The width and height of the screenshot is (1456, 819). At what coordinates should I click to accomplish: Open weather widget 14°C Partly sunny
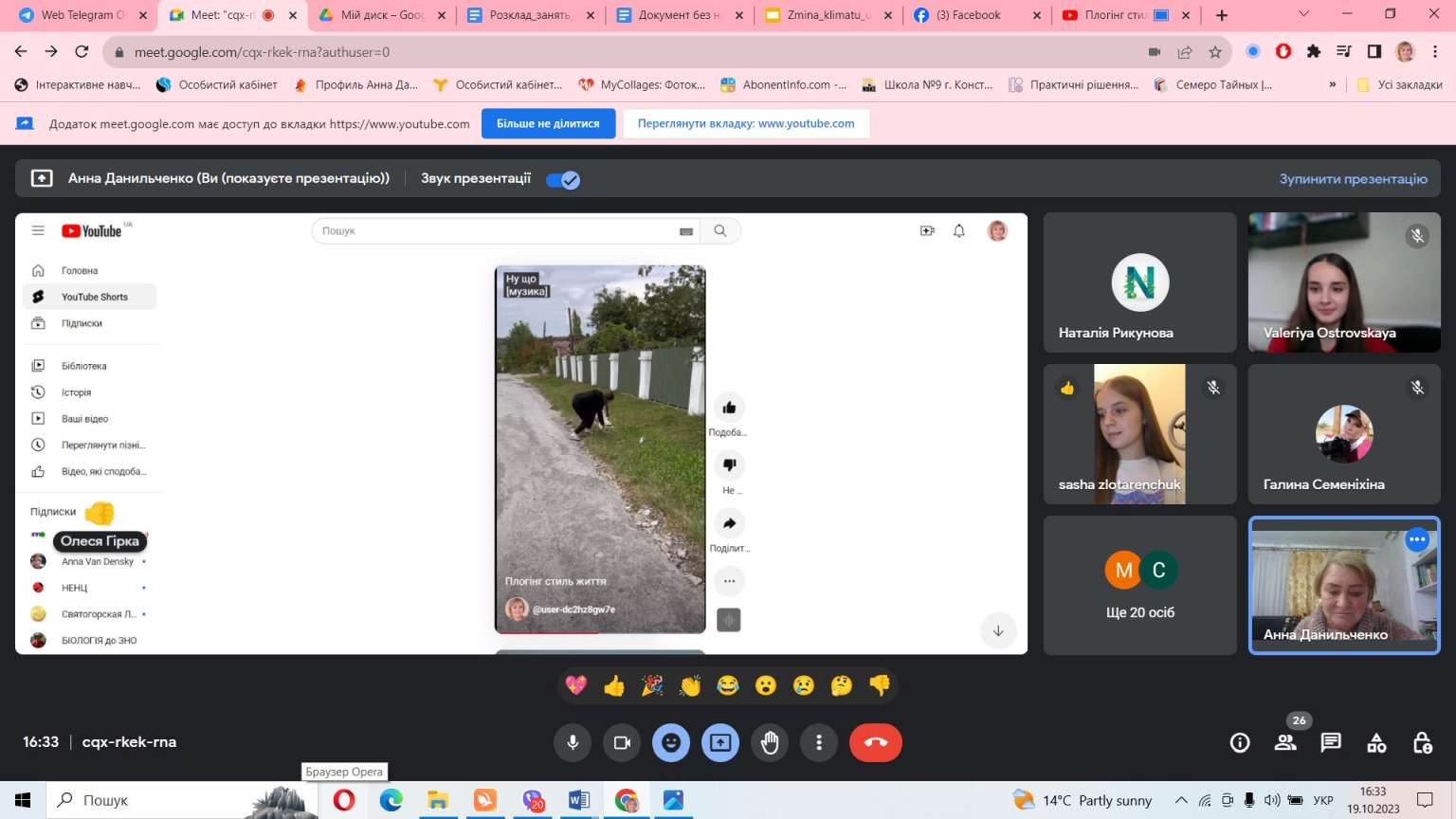pos(1082,800)
